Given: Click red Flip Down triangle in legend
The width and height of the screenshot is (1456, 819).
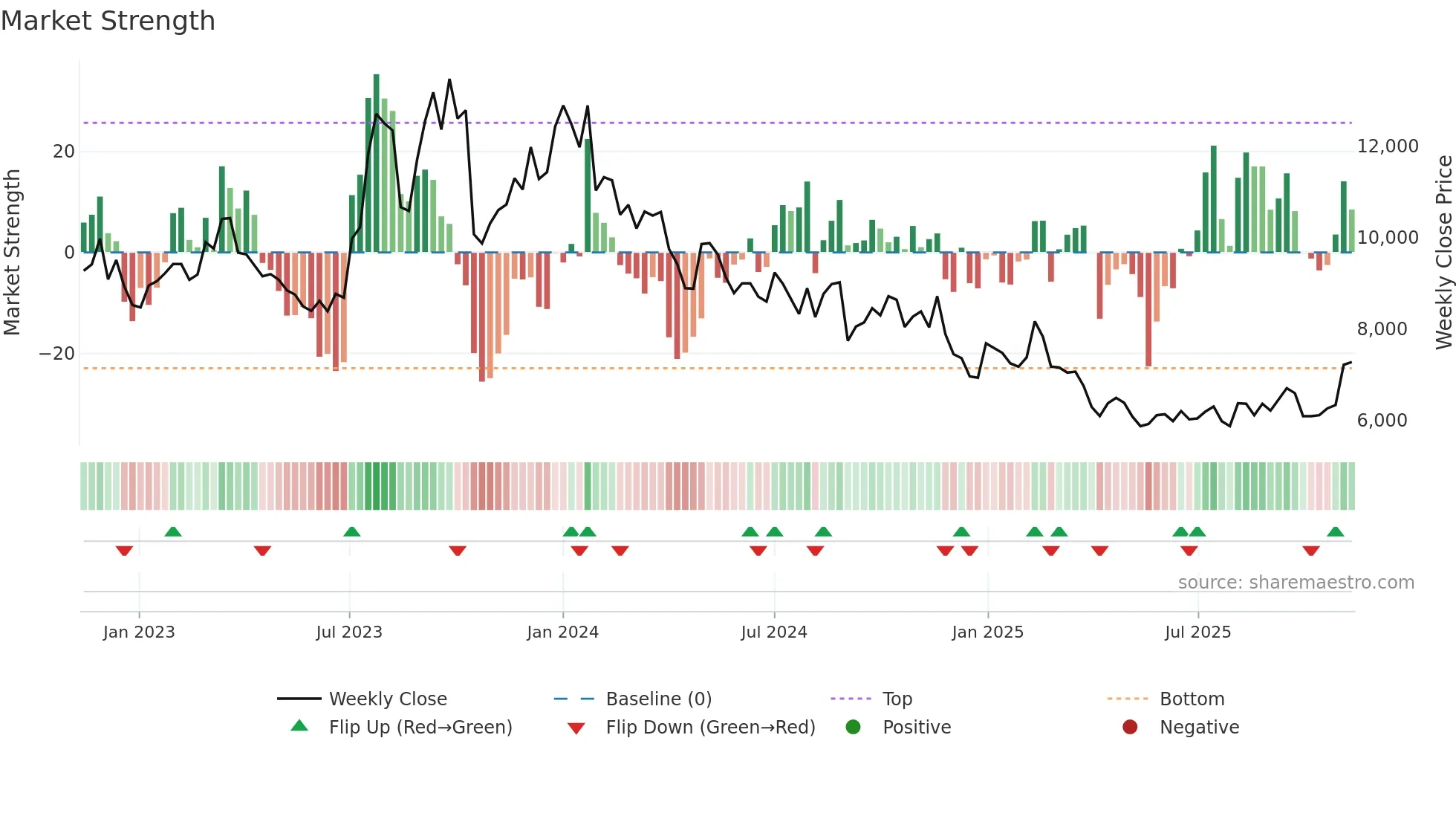Looking at the screenshot, I should point(576,728).
